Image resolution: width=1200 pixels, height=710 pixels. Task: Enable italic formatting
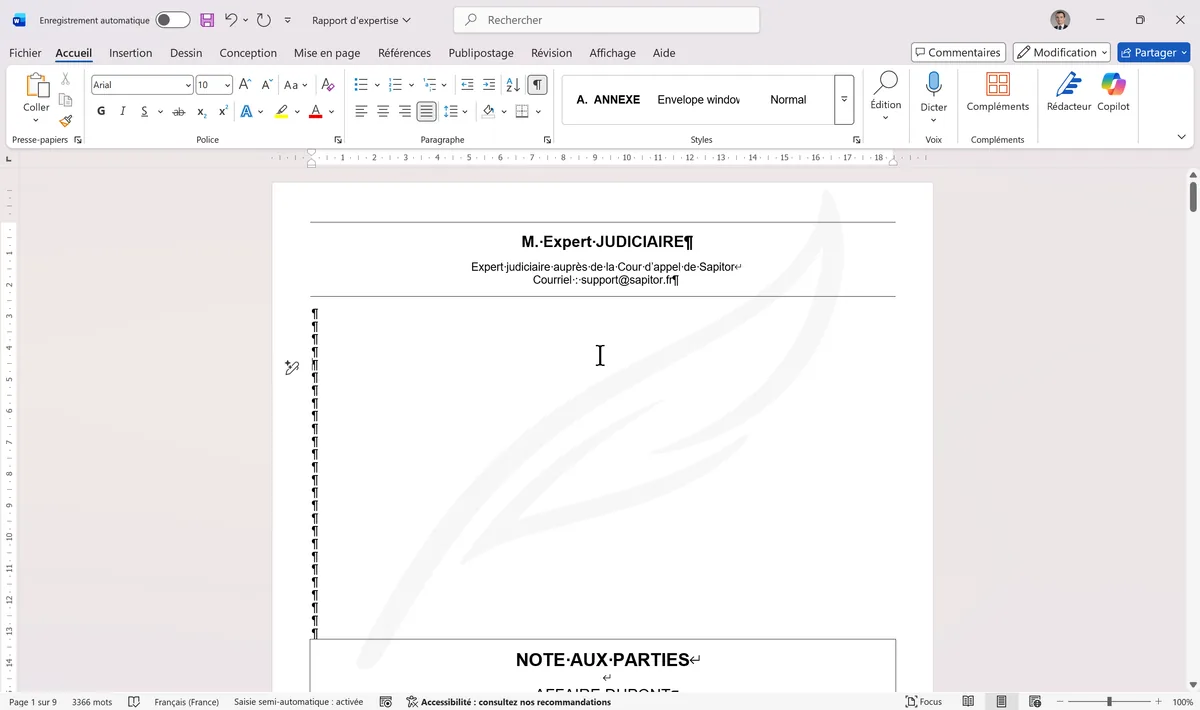(122, 110)
